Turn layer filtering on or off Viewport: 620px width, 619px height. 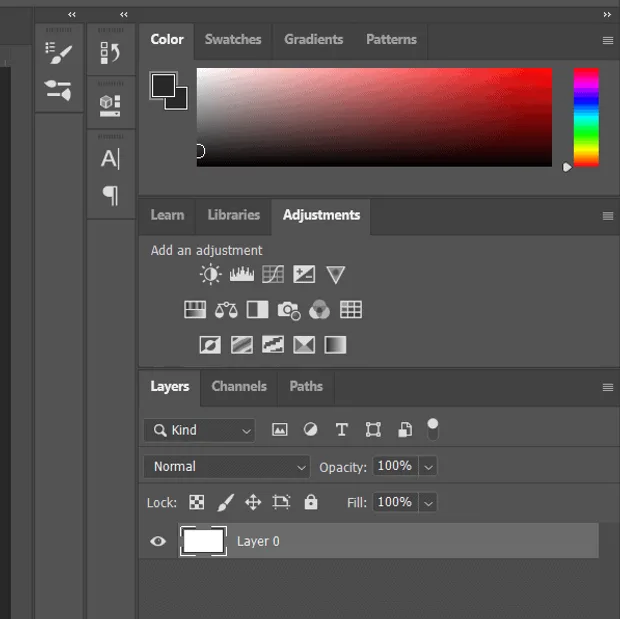click(x=433, y=429)
